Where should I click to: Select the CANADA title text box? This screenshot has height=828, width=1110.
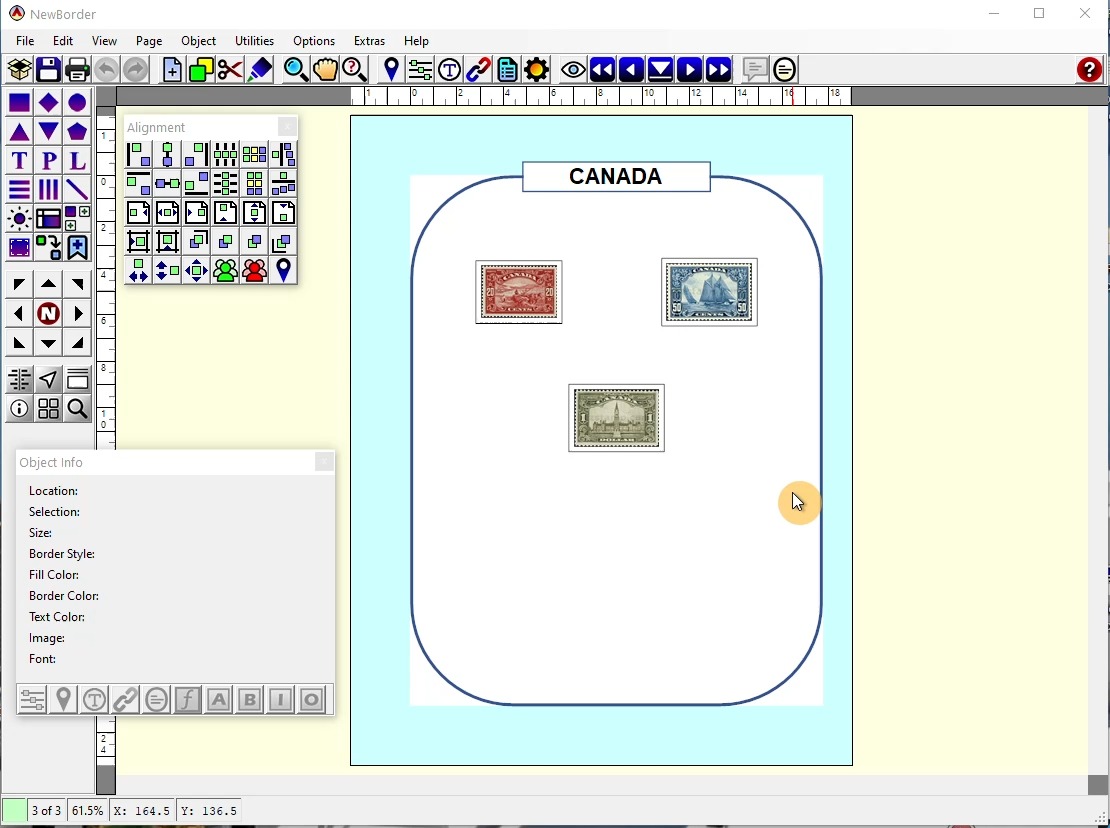(616, 177)
